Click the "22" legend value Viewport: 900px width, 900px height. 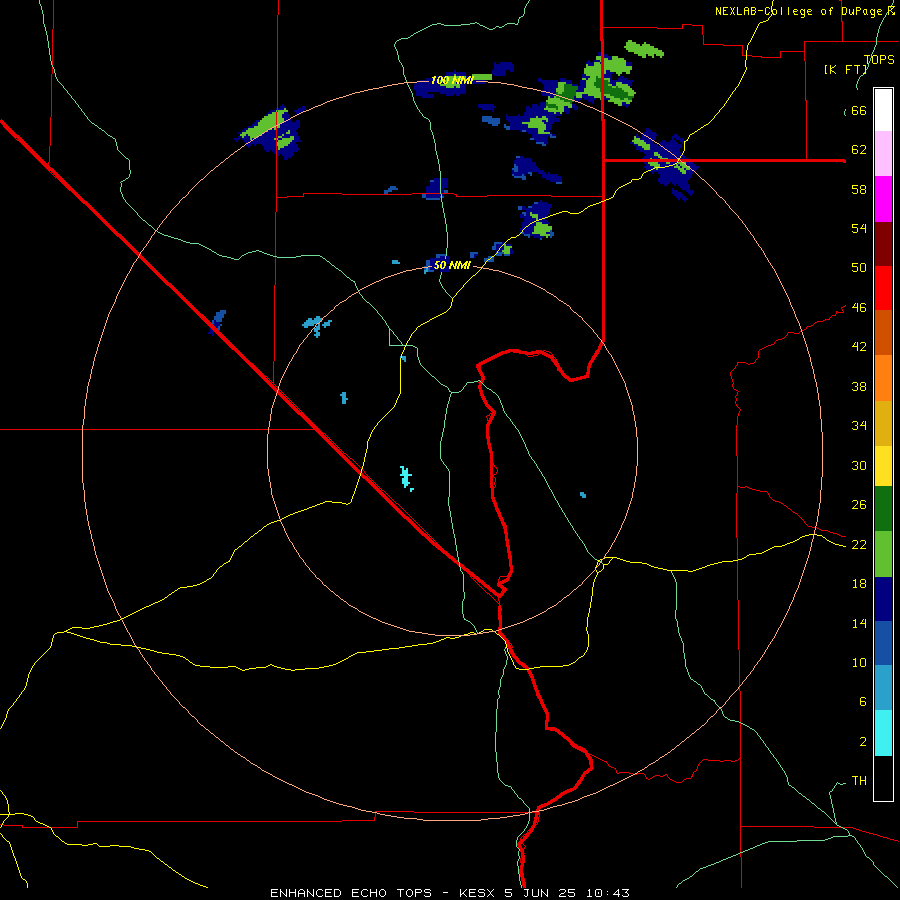[x=859, y=545]
